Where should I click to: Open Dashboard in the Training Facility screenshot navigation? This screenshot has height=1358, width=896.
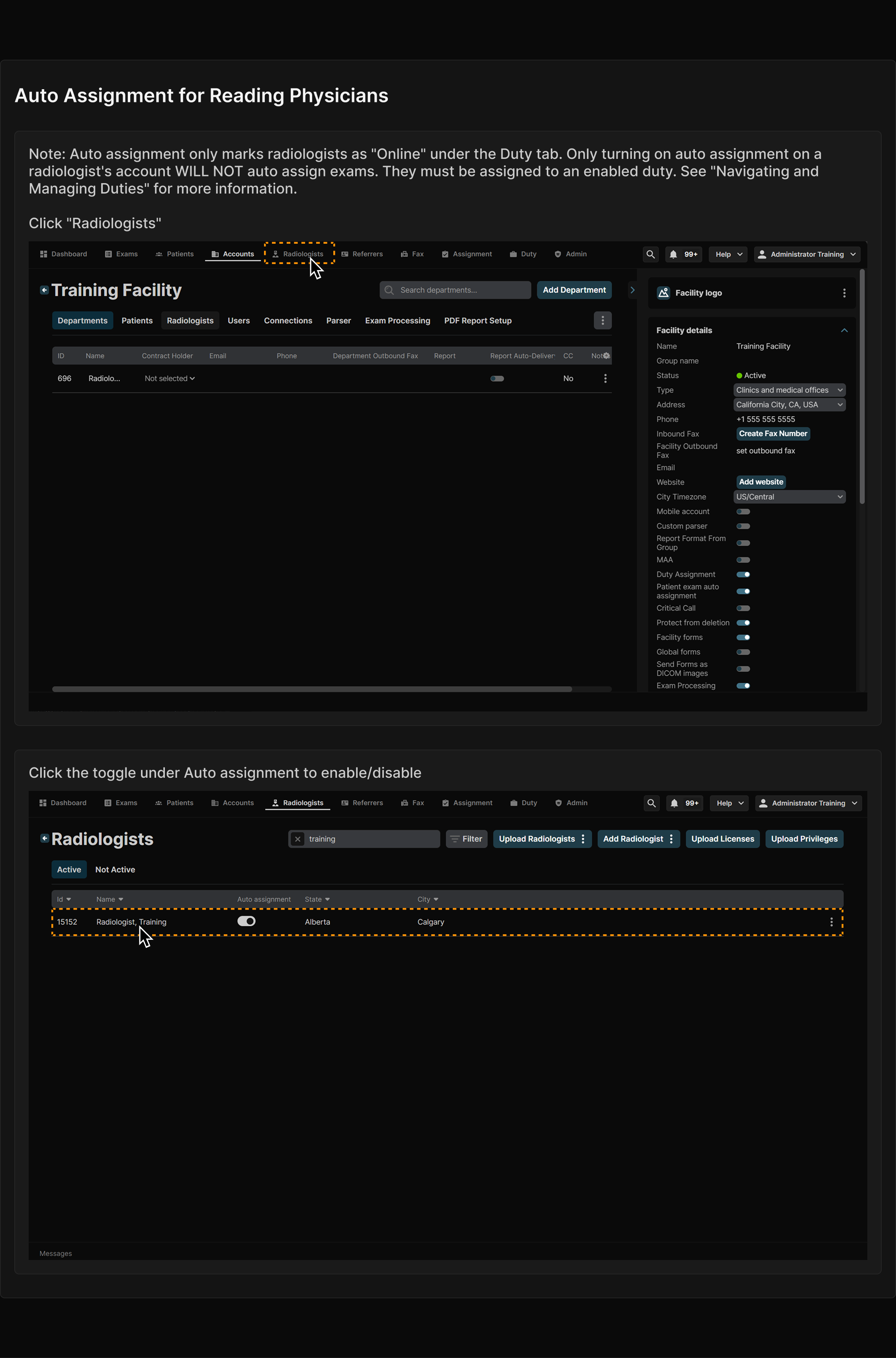coord(63,254)
